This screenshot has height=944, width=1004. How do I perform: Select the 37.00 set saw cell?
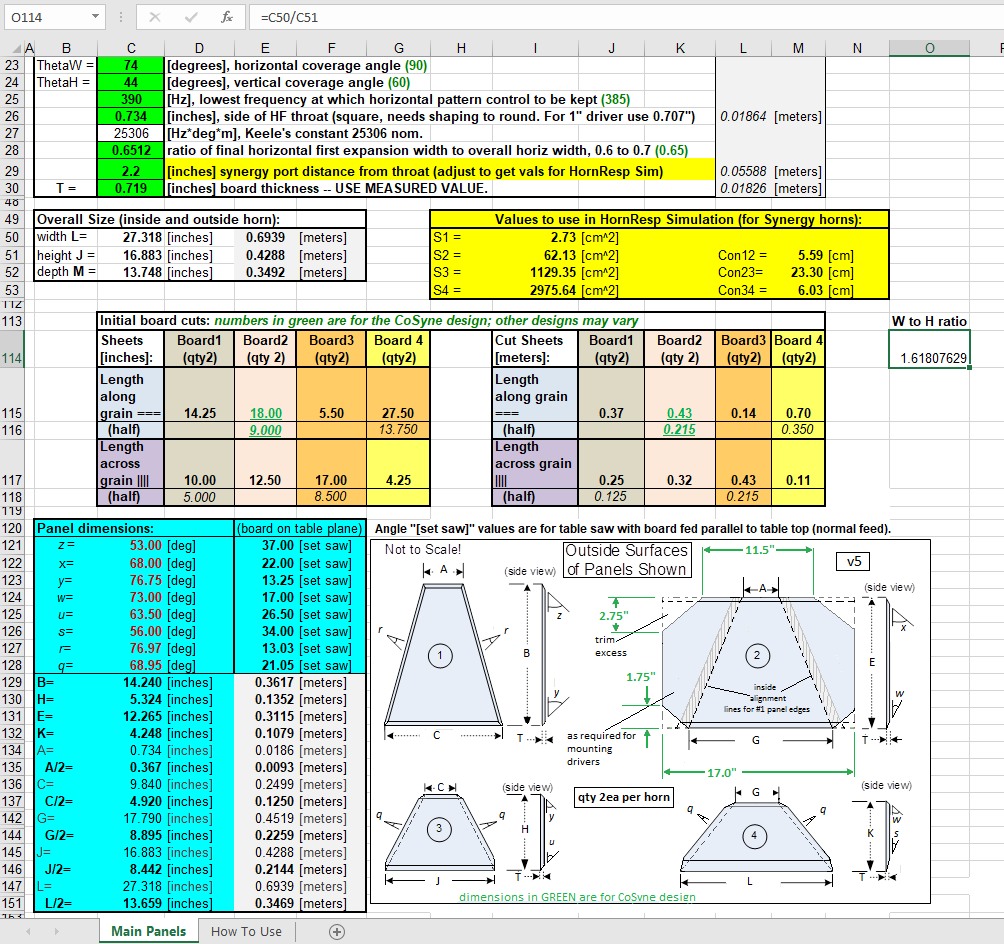265,546
